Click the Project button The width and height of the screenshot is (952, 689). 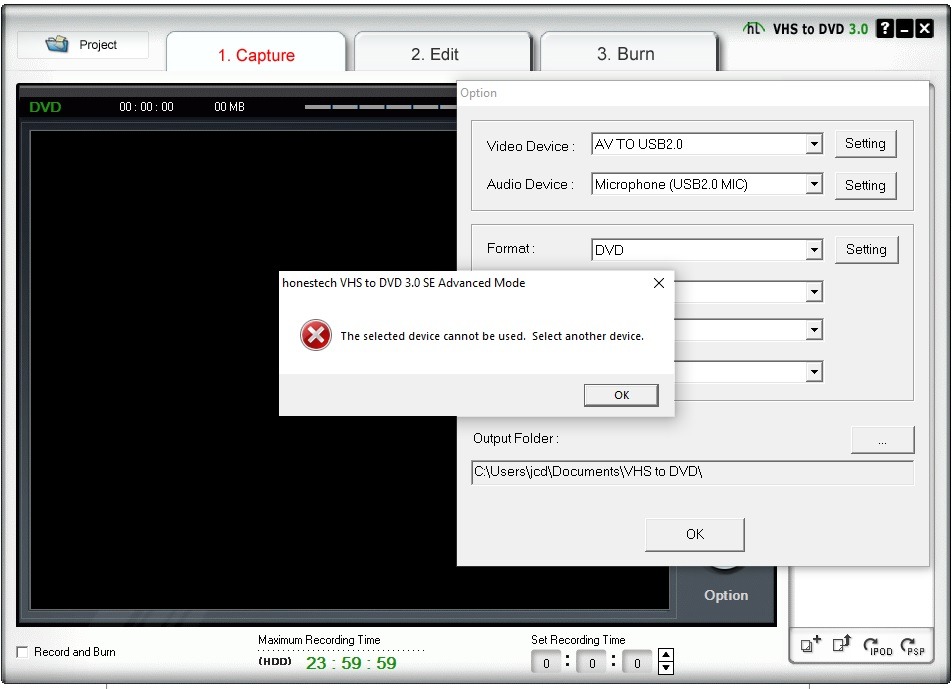point(83,44)
